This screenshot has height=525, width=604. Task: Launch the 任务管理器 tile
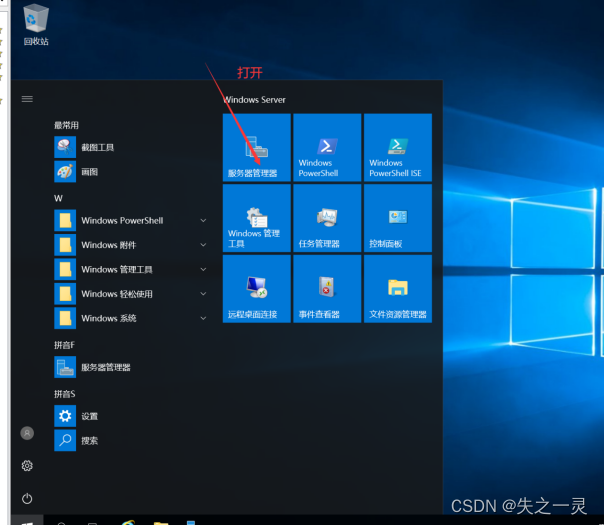click(327, 218)
